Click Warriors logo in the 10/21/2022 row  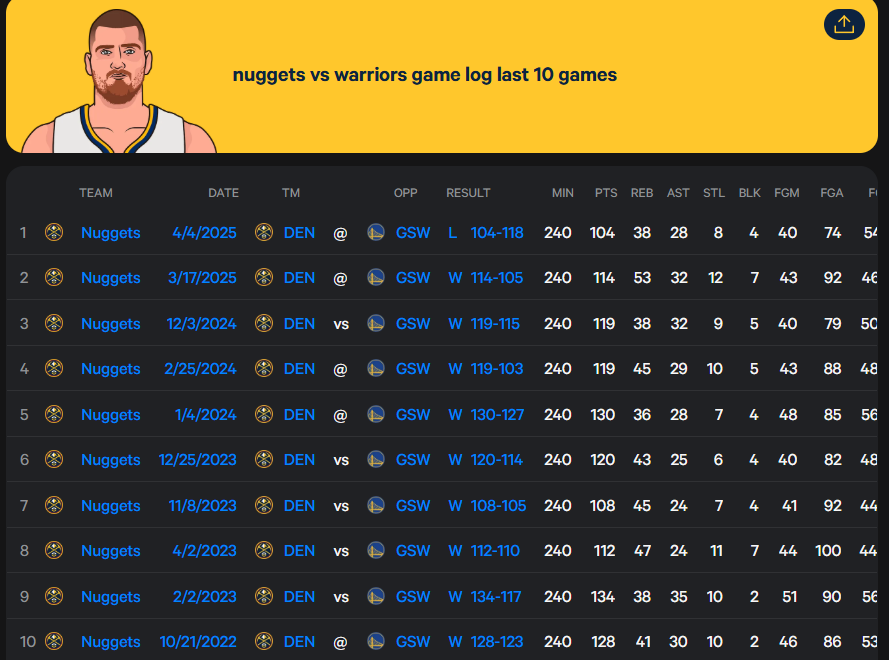pyautogui.click(x=376, y=641)
